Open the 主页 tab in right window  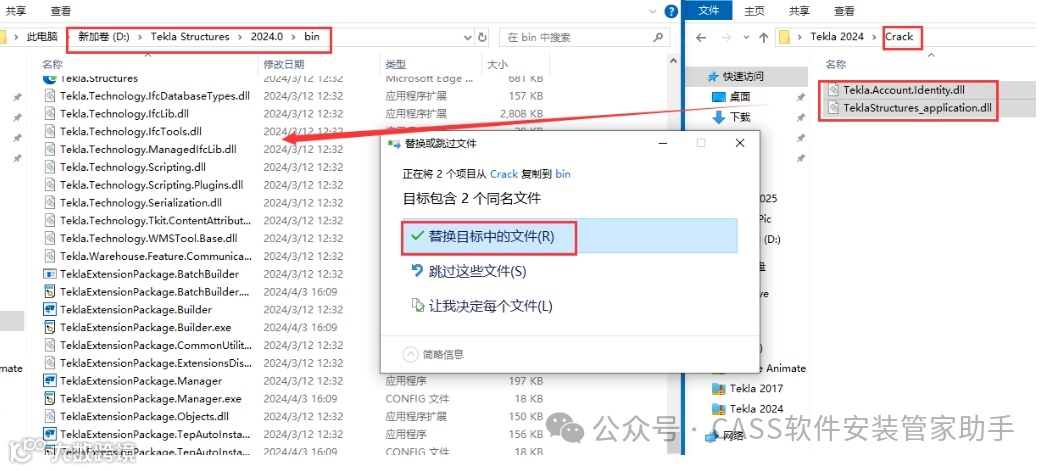coord(755,11)
